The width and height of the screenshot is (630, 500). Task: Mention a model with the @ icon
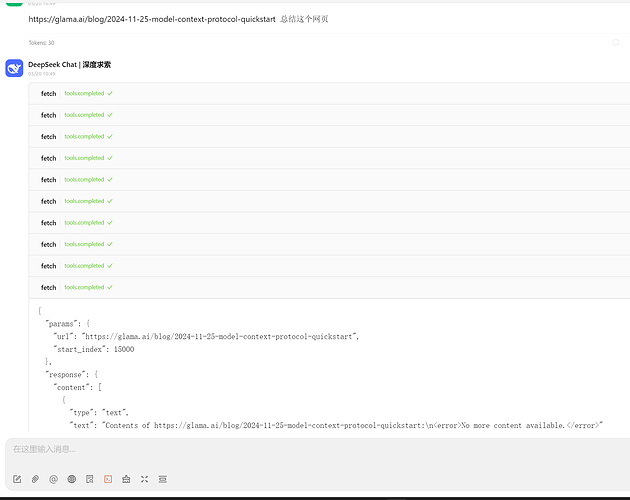[53, 479]
